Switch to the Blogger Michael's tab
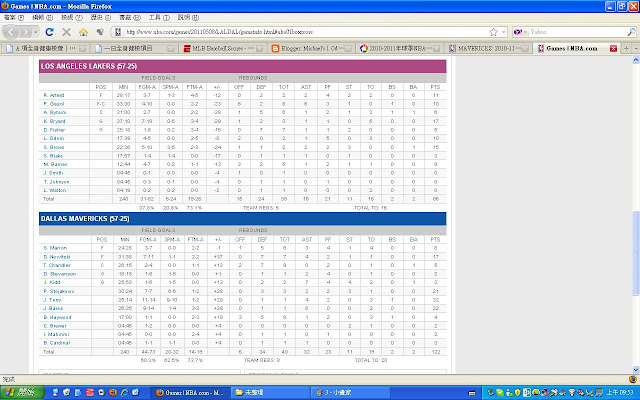This screenshot has height=400, width=640. 312,49
